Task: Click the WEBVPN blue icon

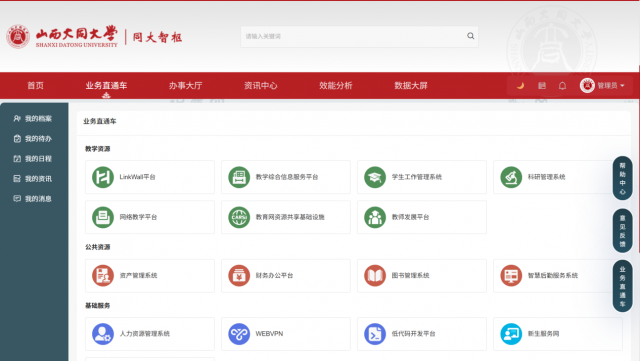Action: tap(239, 334)
